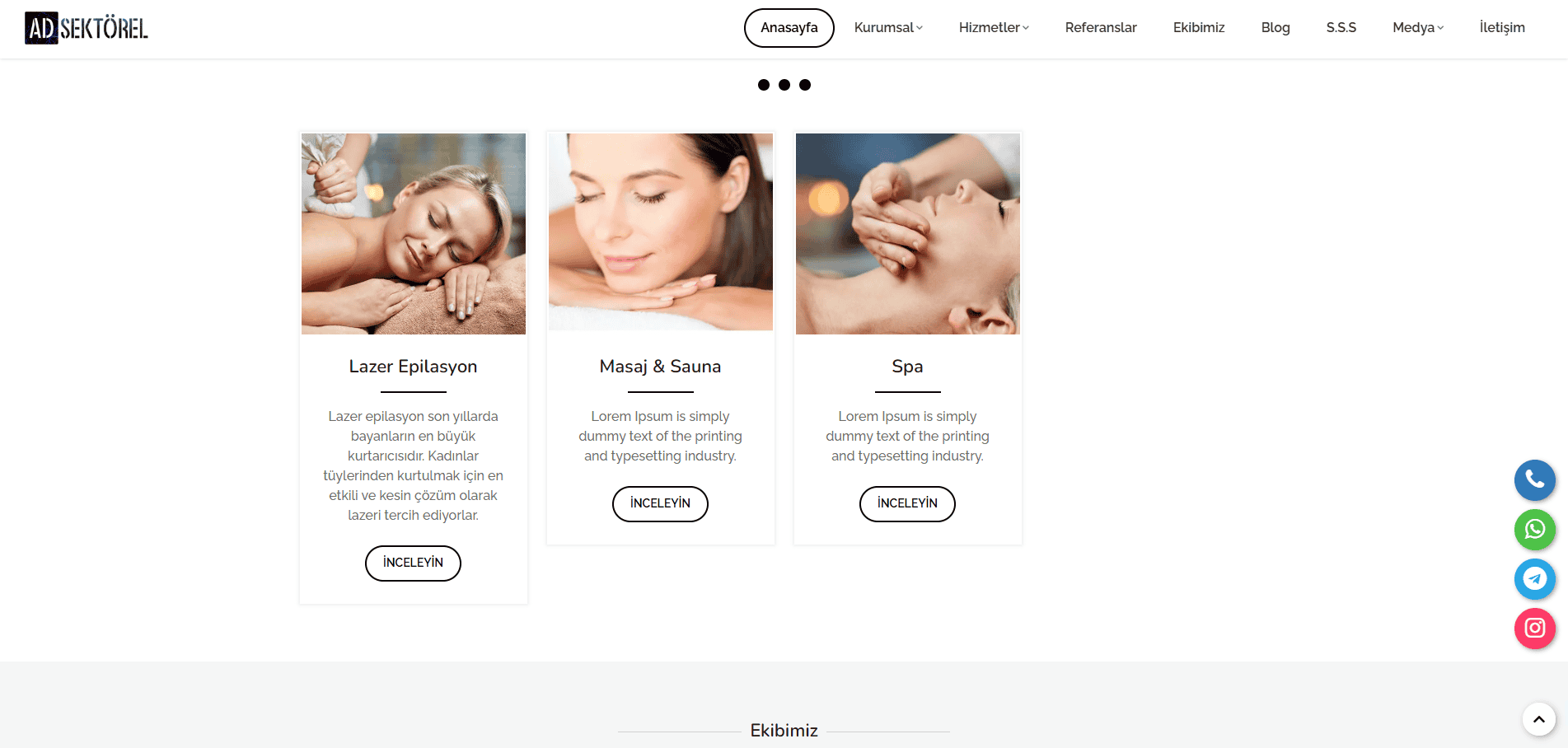Click the scroll-to-top arrow button
This screenshot has height=748, width=1568.
coord(1538,719)
